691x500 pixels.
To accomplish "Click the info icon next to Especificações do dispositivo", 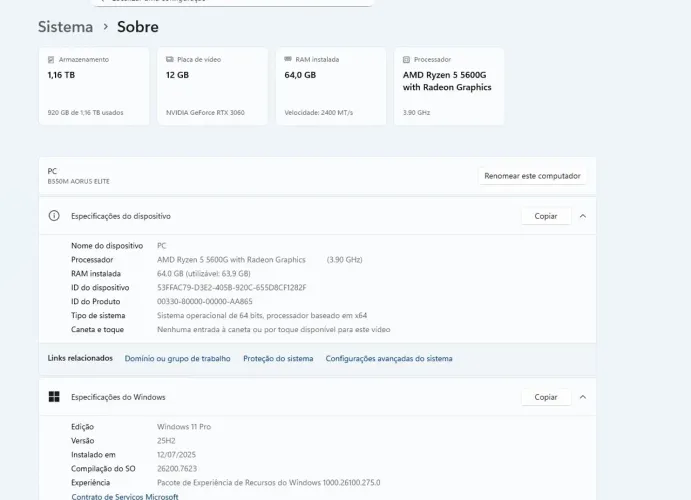I will pos(55,216).
